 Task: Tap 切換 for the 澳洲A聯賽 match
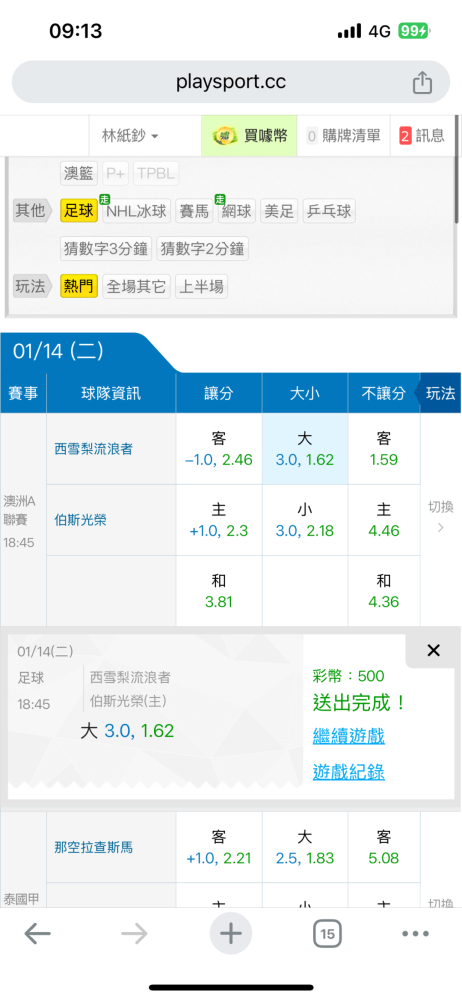[x=440, y=516]
